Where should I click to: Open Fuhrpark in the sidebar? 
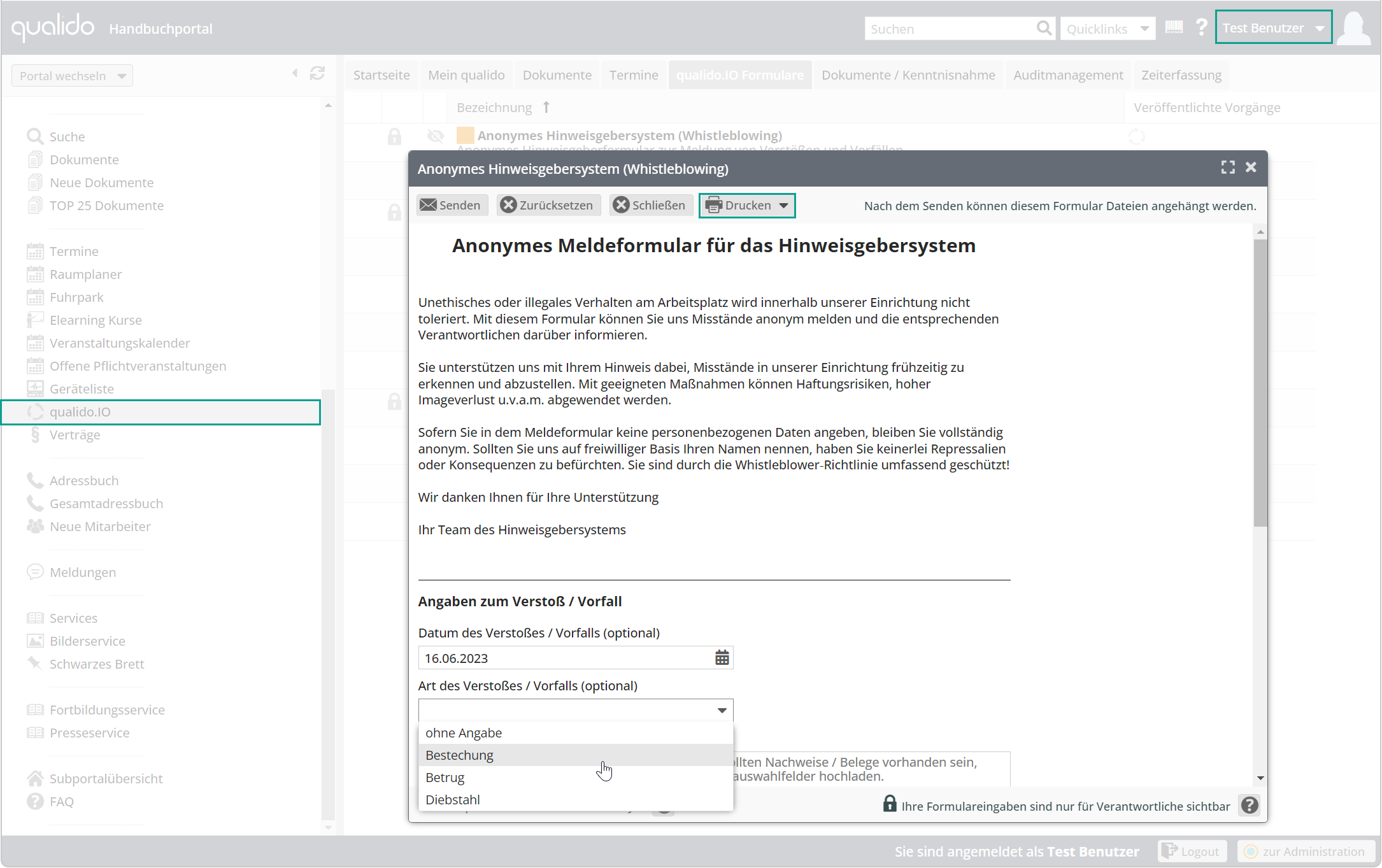click(76, 297)
